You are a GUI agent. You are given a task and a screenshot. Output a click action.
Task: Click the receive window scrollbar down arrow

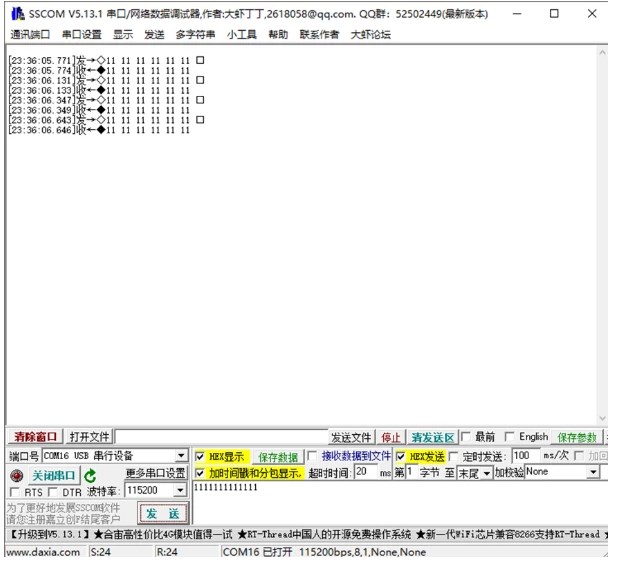tap(602, 418)
